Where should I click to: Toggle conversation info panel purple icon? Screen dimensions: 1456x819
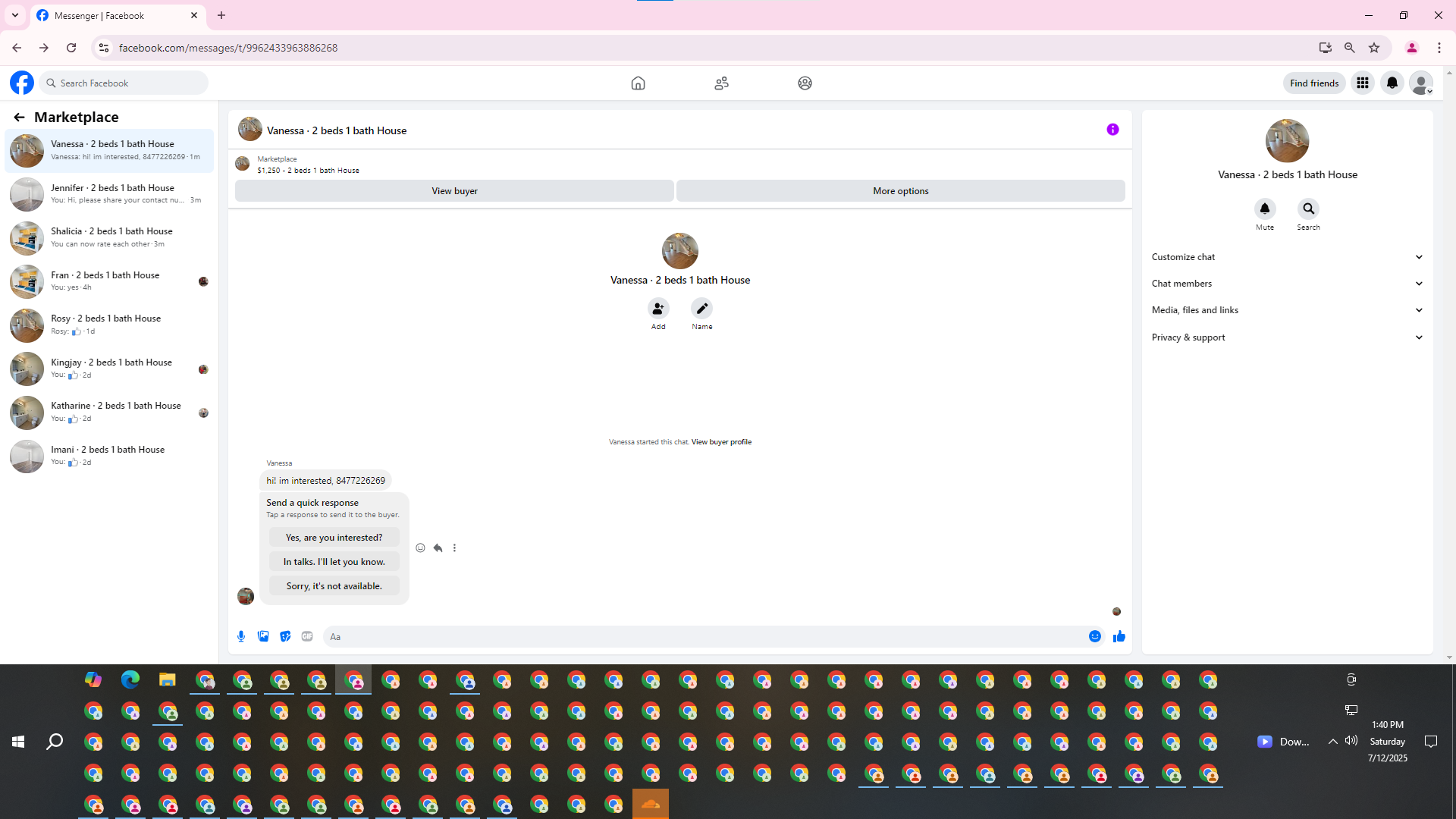coord(1112,130)
